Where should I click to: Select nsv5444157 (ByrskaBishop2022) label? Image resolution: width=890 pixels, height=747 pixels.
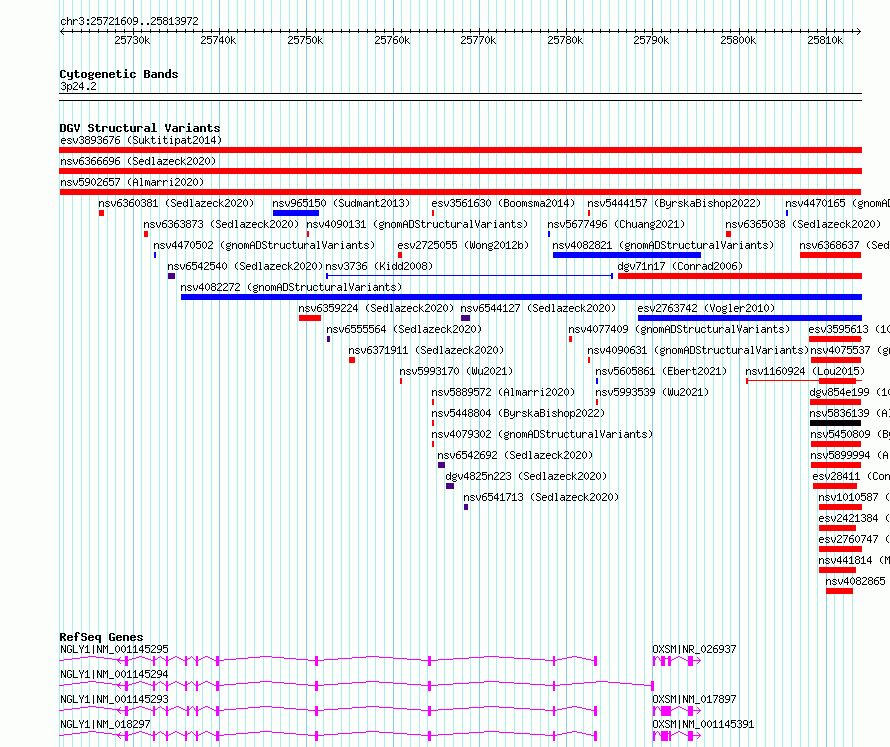pyautogui.click(x=674, y=203)
